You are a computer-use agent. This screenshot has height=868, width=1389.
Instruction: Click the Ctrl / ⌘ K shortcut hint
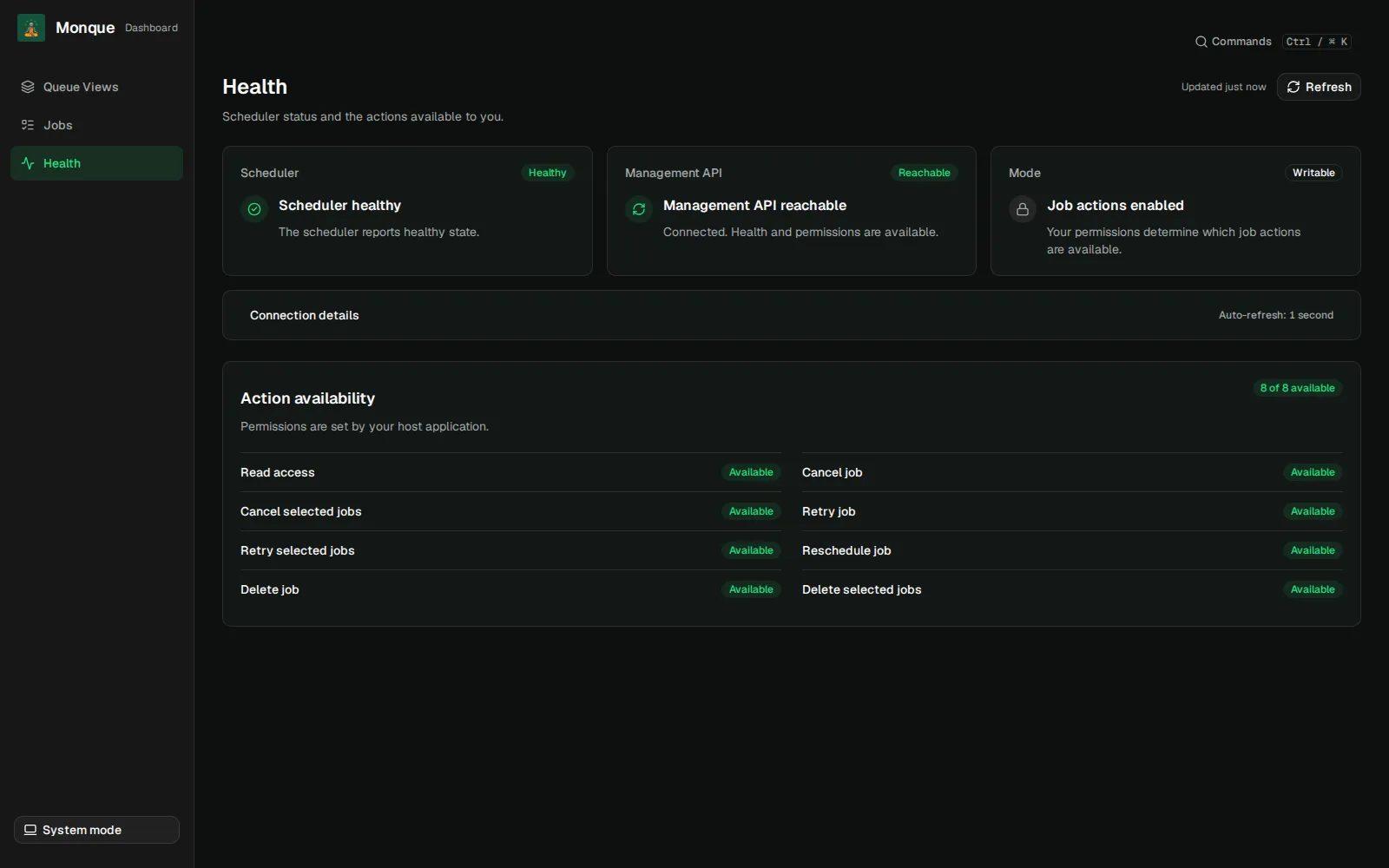[x=1317, y=42]
